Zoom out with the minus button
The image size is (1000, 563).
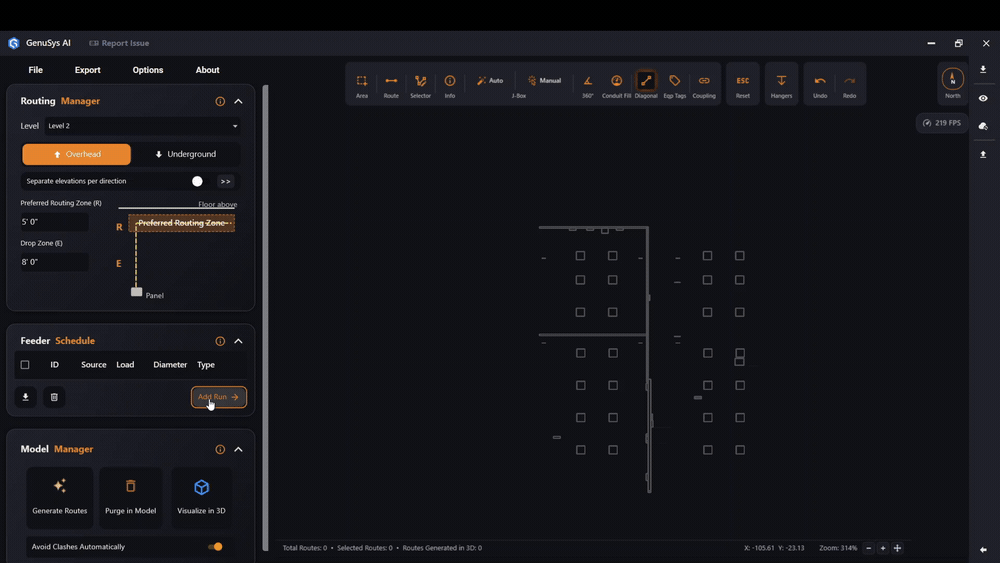pyautogui.click(x=869, y=548)
